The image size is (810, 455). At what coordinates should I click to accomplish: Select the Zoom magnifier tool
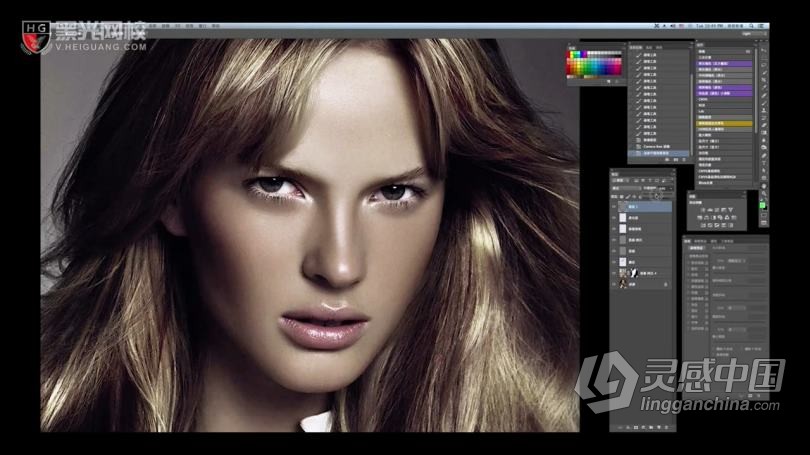click(x=764, y=194)
